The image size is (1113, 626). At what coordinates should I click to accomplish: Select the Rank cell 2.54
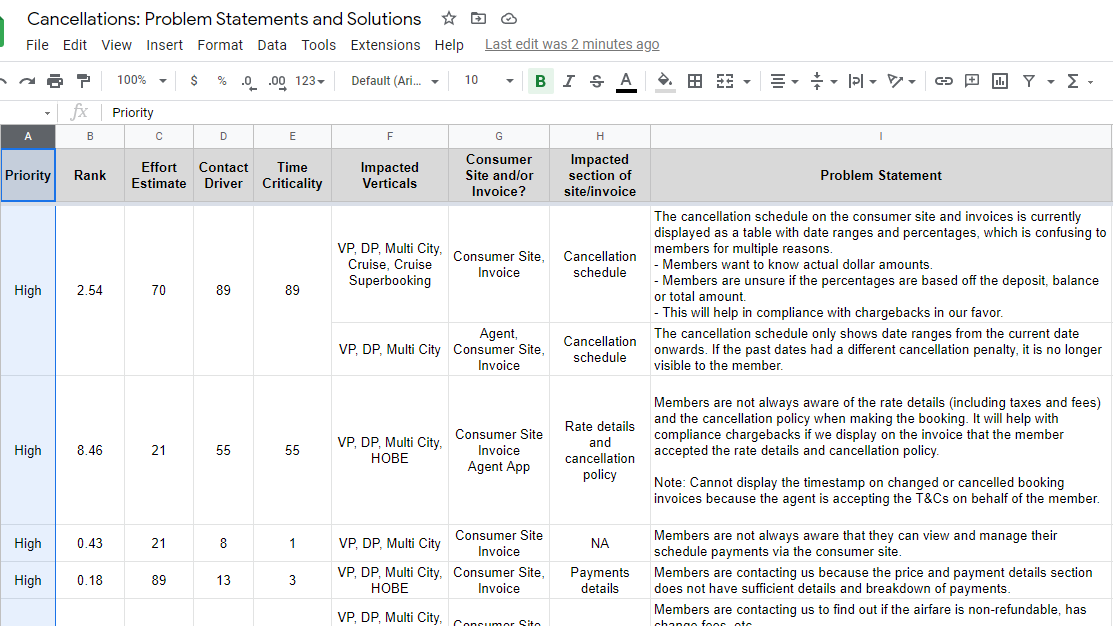pyautogui.click(x=90, y=290)
